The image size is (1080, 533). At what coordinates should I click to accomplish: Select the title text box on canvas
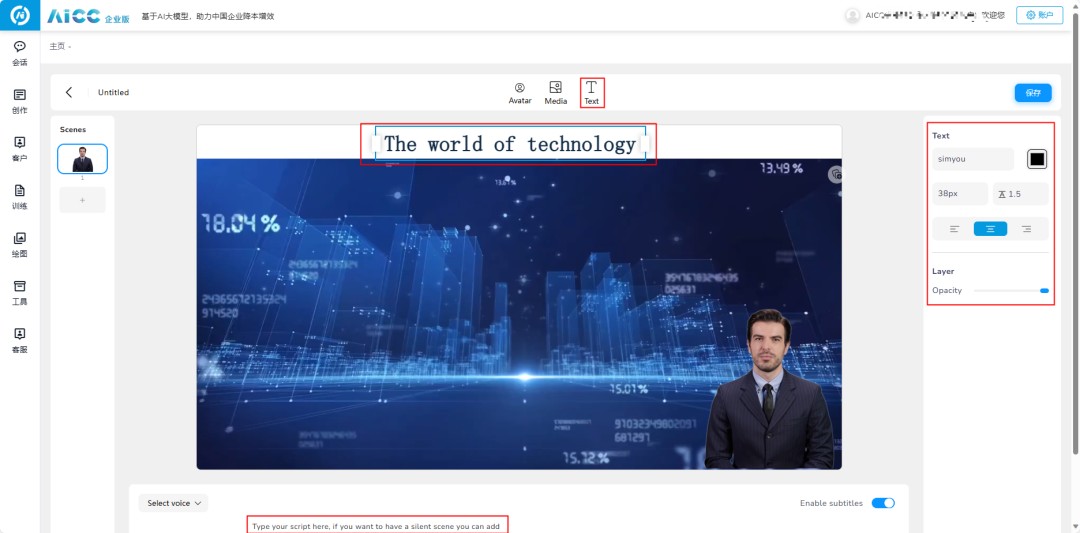tap(510, 144)
